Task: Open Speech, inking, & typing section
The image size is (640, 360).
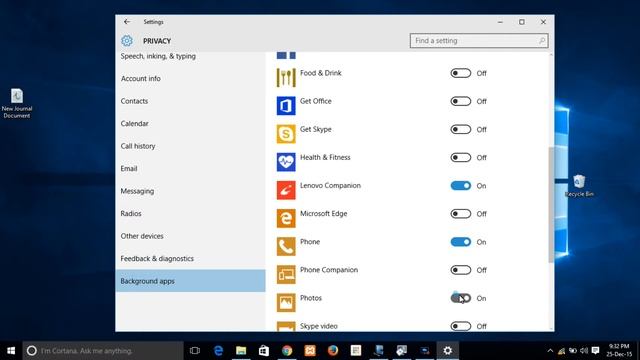Action: tap(158, 56)
